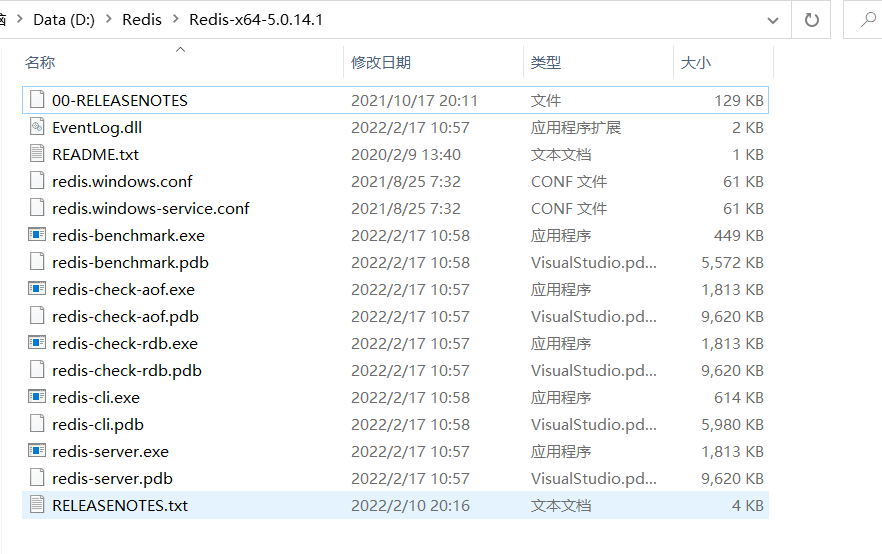Click the 129 KB size cell

click(739, 101)
